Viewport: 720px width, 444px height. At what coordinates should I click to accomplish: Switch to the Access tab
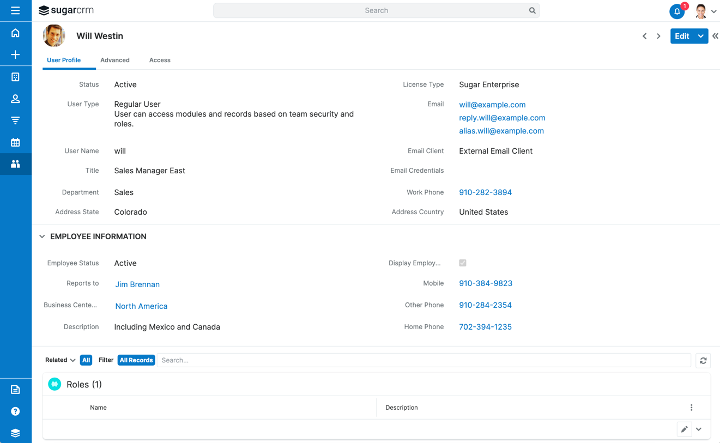pyautogui.click(x=159, y=60)
